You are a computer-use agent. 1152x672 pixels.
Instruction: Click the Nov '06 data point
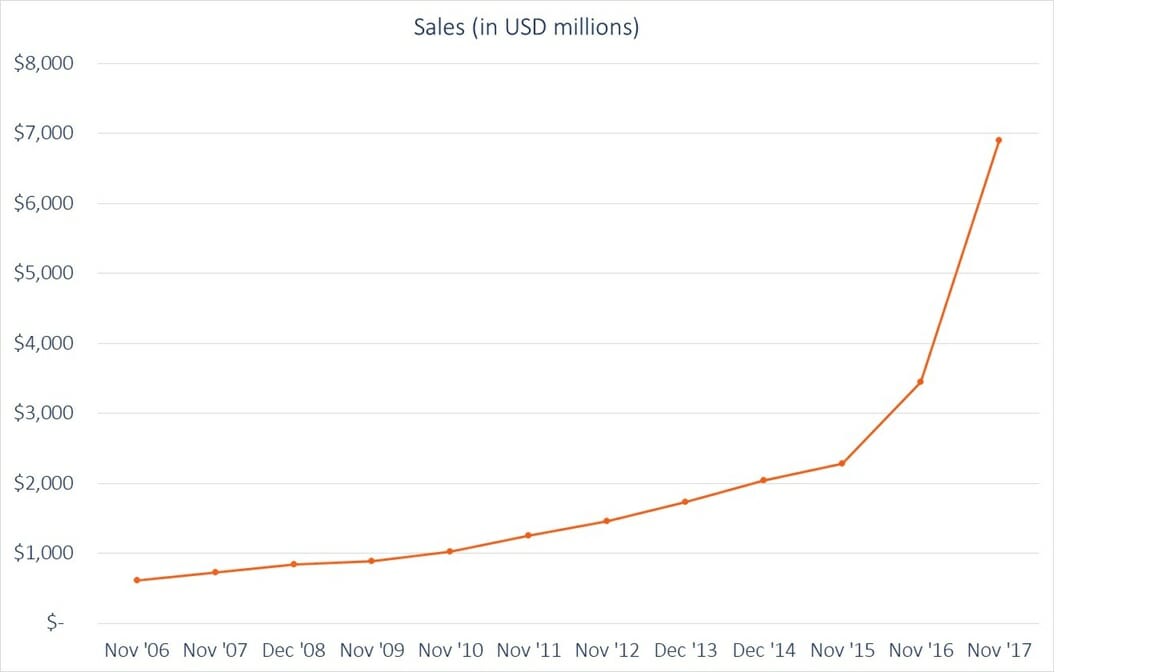(x=137, y=579)
